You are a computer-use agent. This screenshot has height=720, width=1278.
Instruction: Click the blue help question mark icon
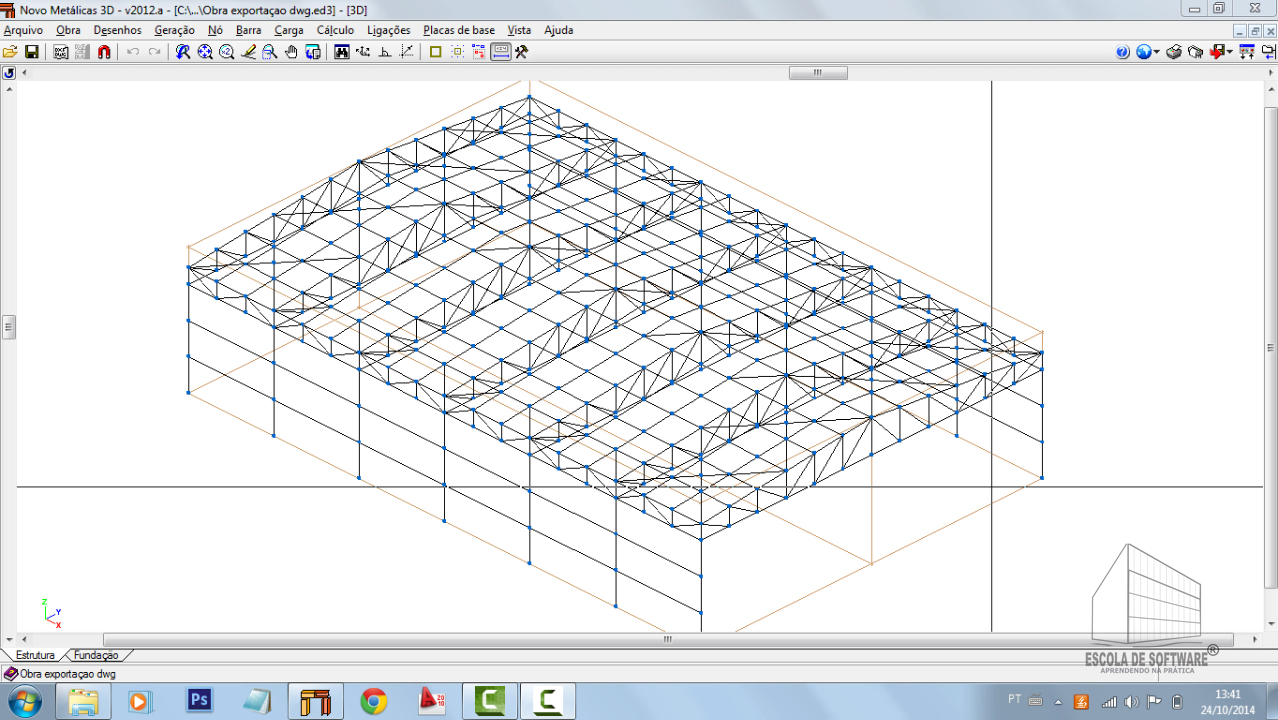(x=1122, y=52)
